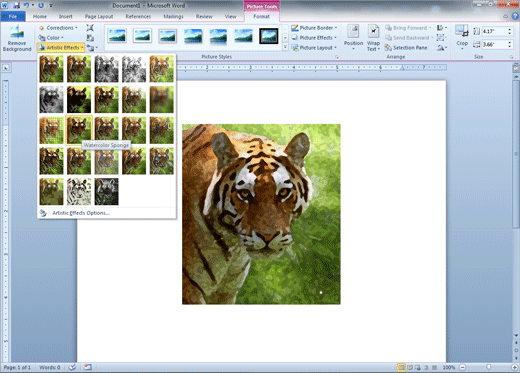The height and width of the screenshot is (373, 520).
Task: Select the last effect thumbnail, Glow Edges
Action: [x=106, y=191]
